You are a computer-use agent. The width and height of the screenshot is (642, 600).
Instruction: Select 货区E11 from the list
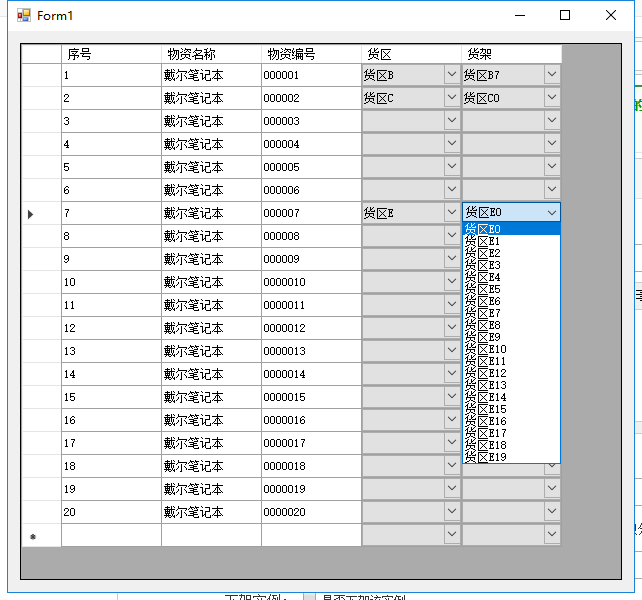pyautogui.click(x=511, y=361)
